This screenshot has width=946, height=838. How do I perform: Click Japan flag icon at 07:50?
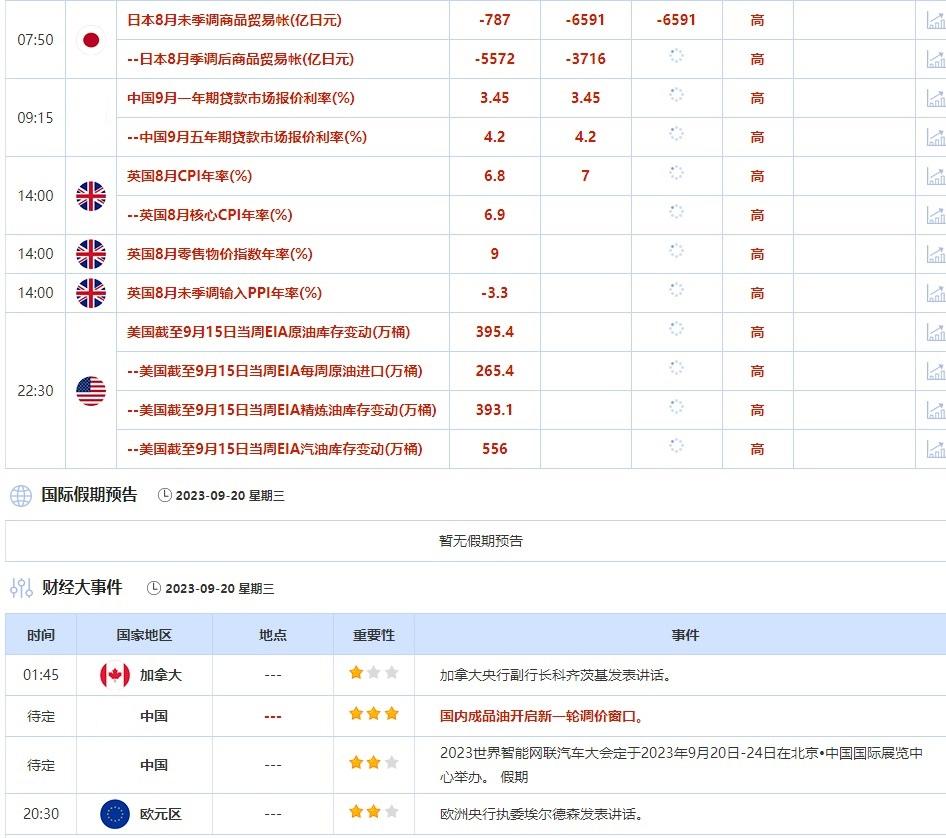pyautogui.click(x=91, y=40)
